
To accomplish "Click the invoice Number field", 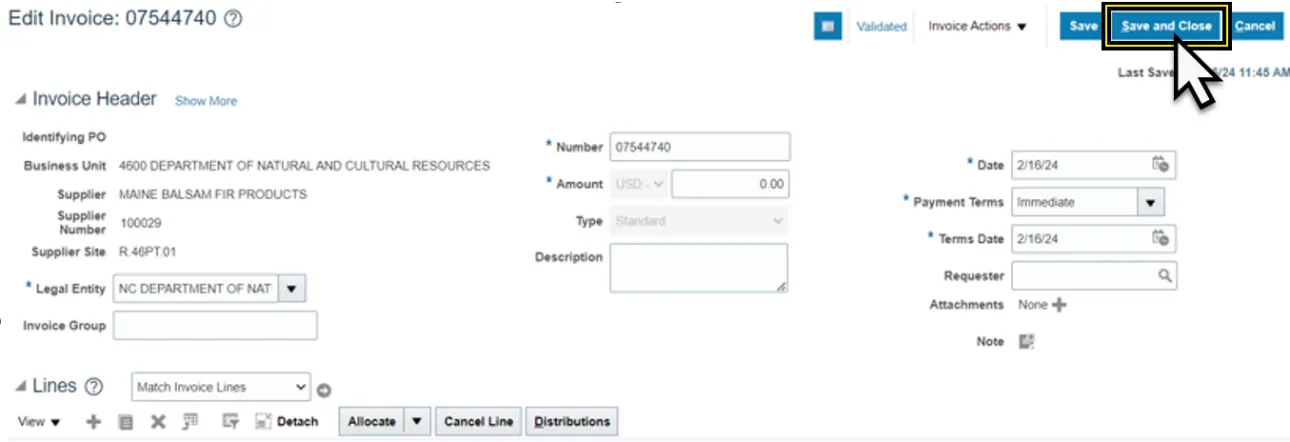I will (x=699, y=147).
